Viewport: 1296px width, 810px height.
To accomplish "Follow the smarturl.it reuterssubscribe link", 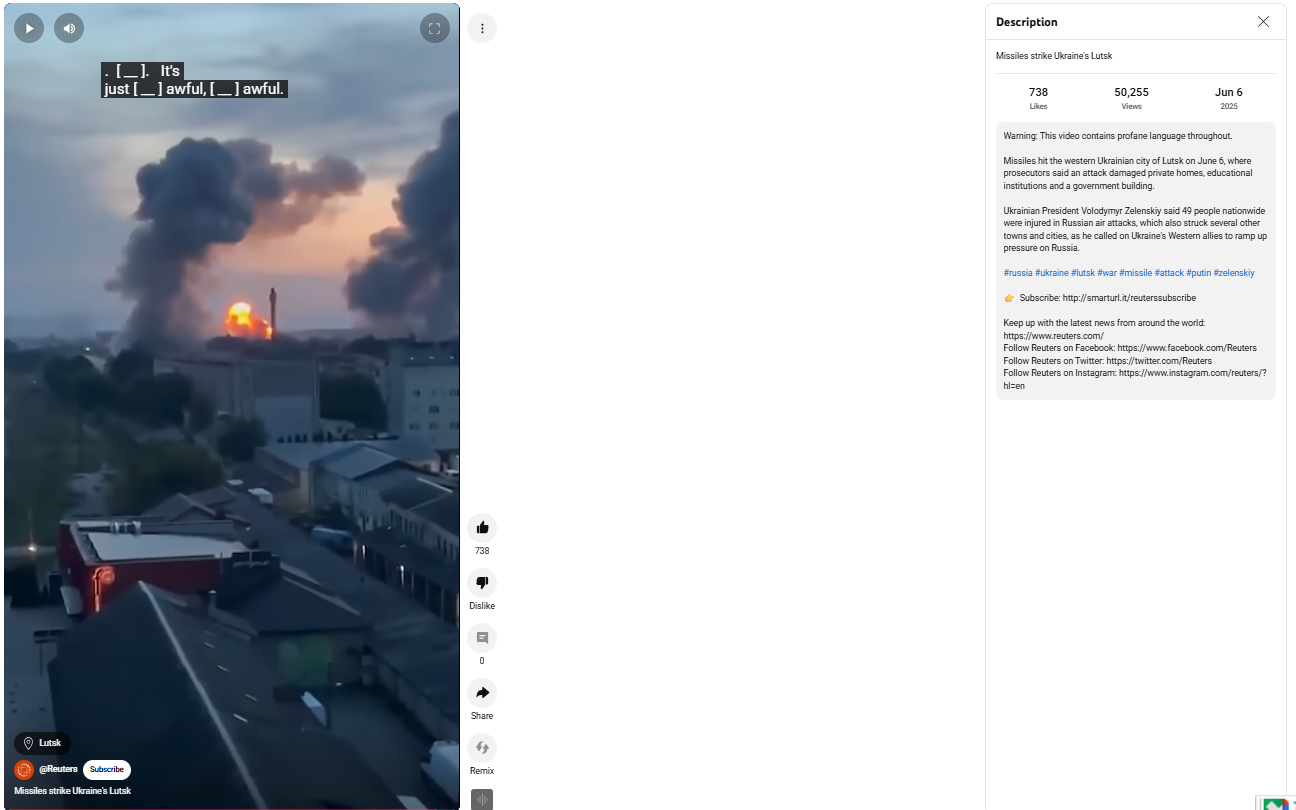I will 1129,298.
